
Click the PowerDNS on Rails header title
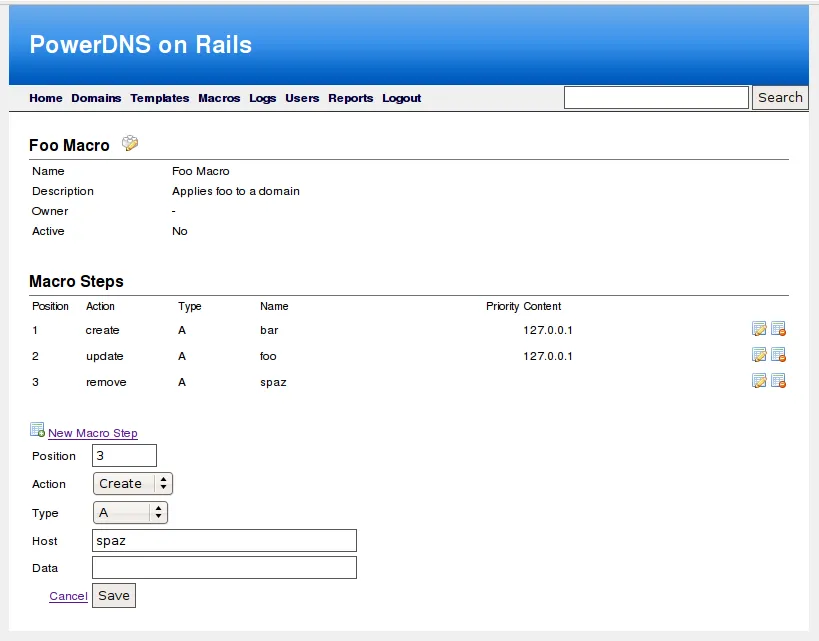(141, 44)
